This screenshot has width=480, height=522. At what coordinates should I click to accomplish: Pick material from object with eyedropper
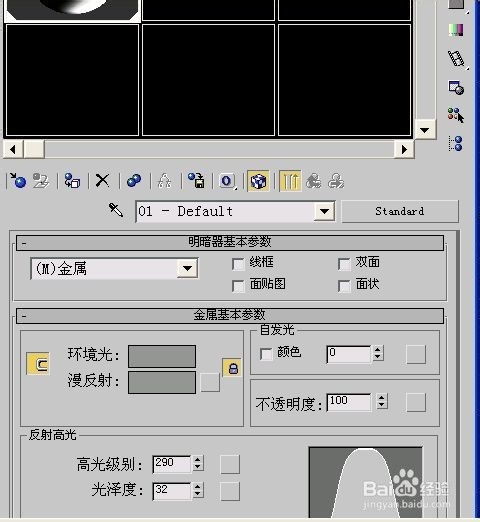[x=116, y=210]
